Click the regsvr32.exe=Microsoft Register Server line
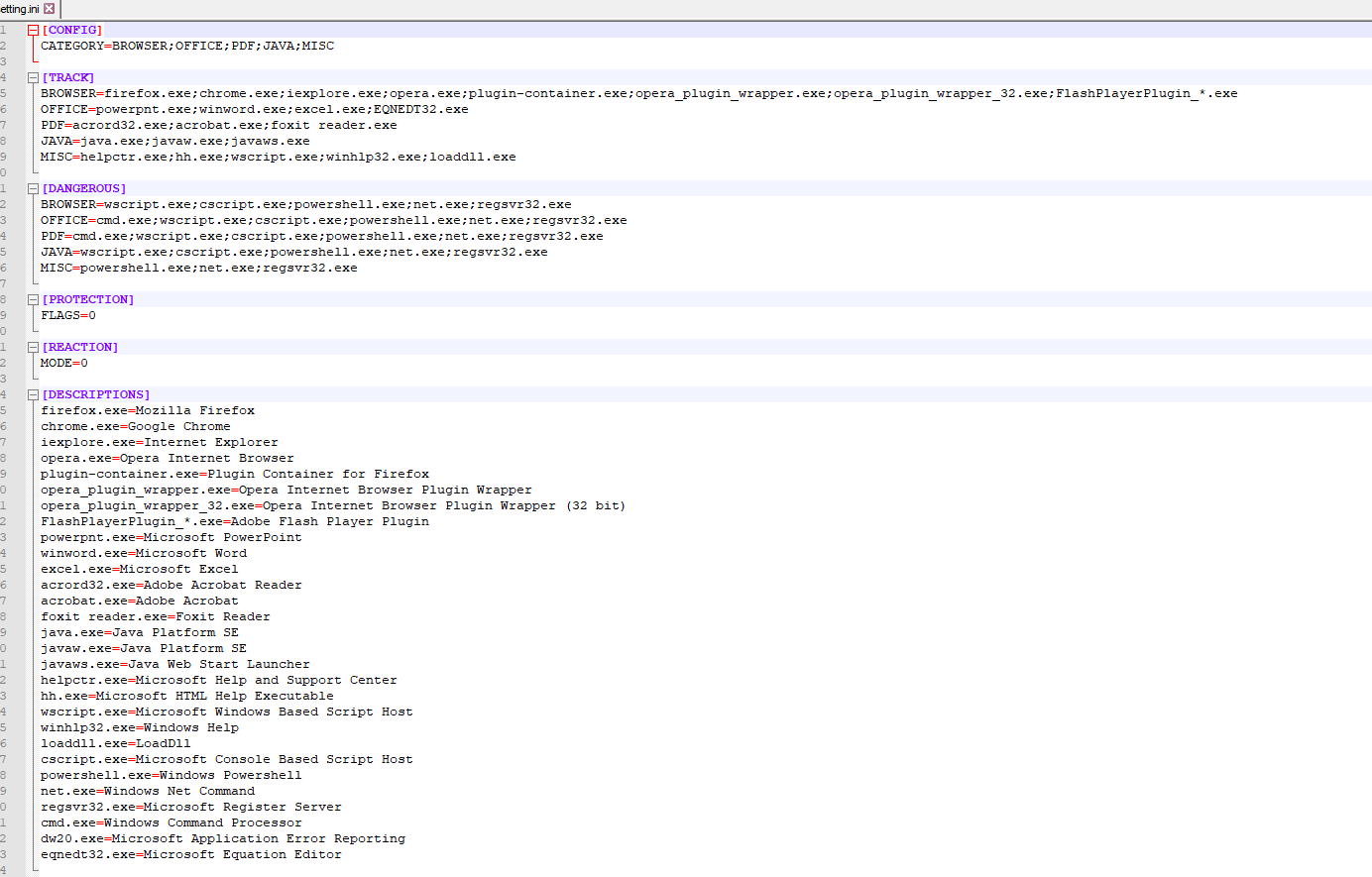The image size is (1372, 877). click(x=191, y=807)
